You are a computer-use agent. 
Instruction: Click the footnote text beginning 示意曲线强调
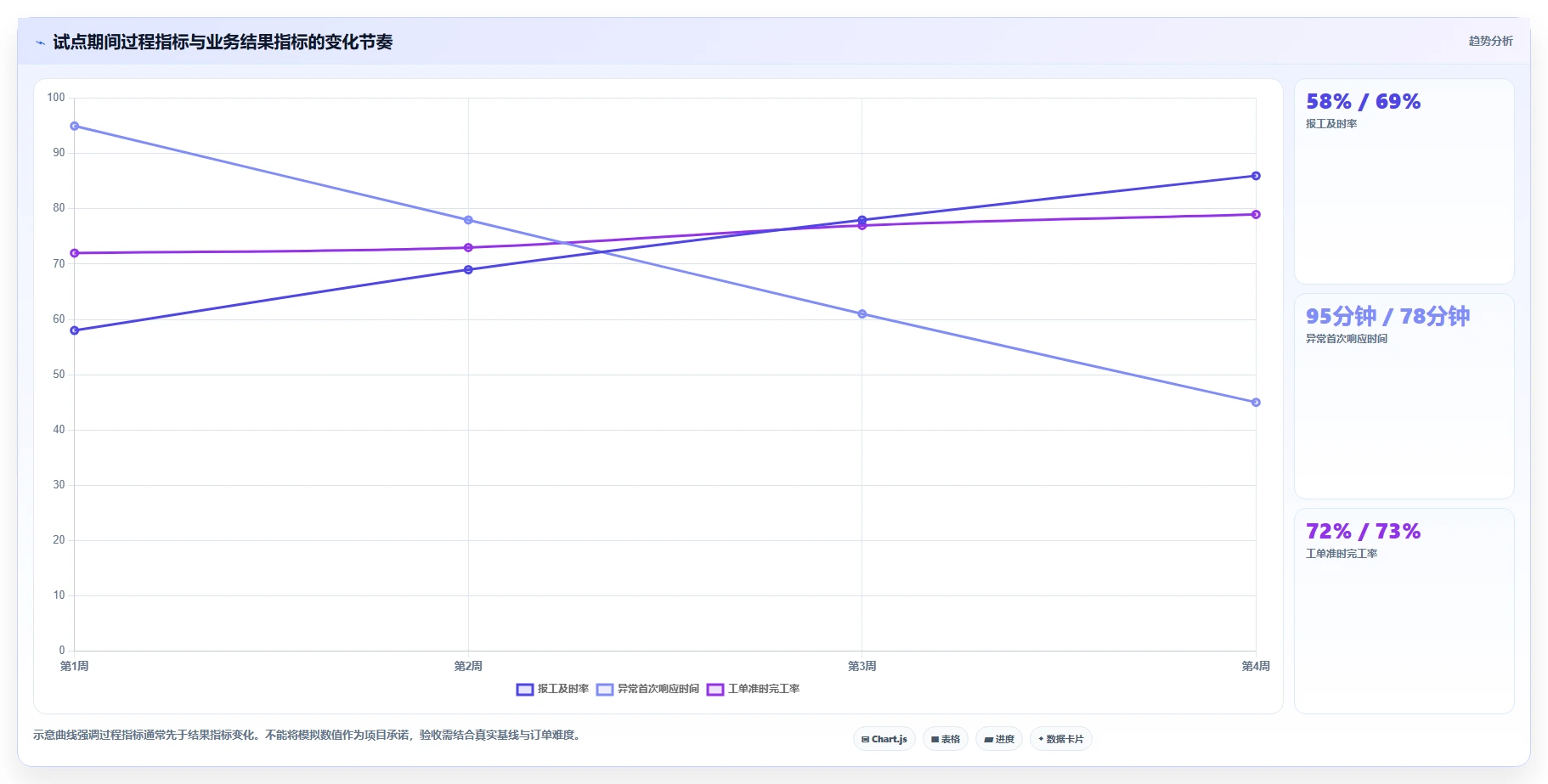tap(309, 736)
